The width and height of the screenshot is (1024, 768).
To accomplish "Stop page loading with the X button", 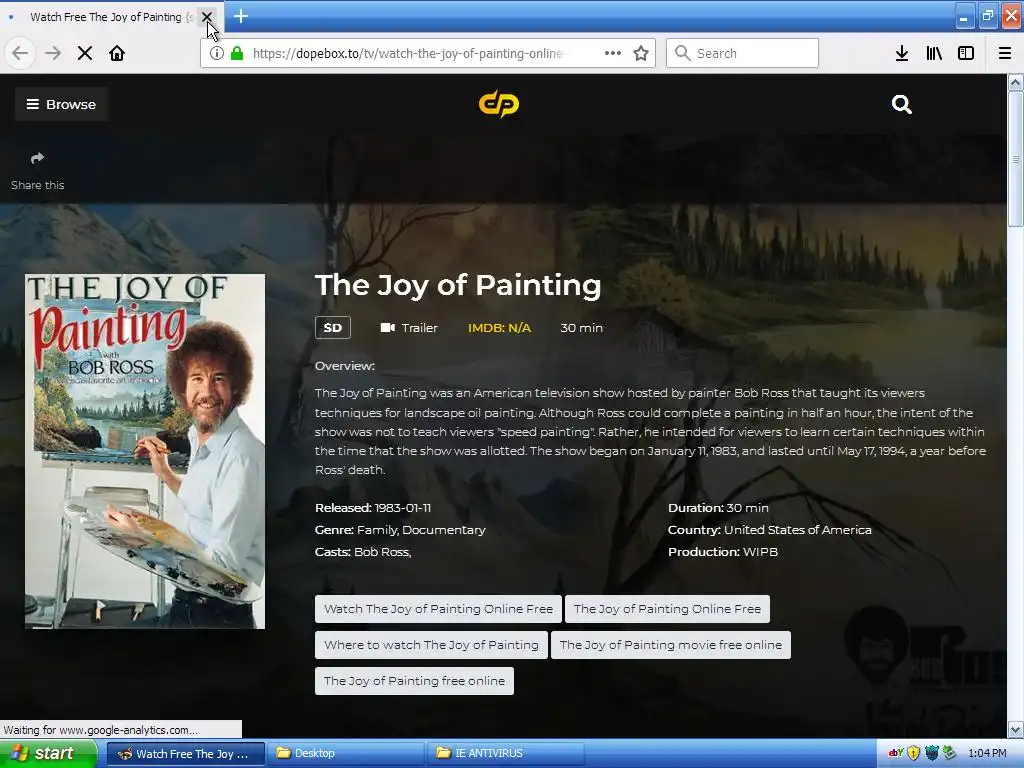I will 84,53.
